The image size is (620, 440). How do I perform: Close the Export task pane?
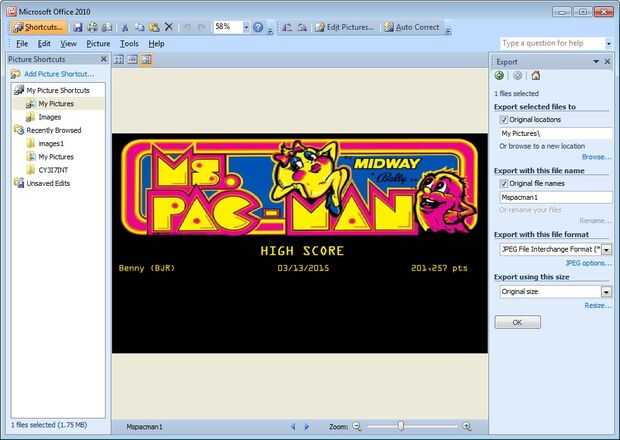[607, 62]
